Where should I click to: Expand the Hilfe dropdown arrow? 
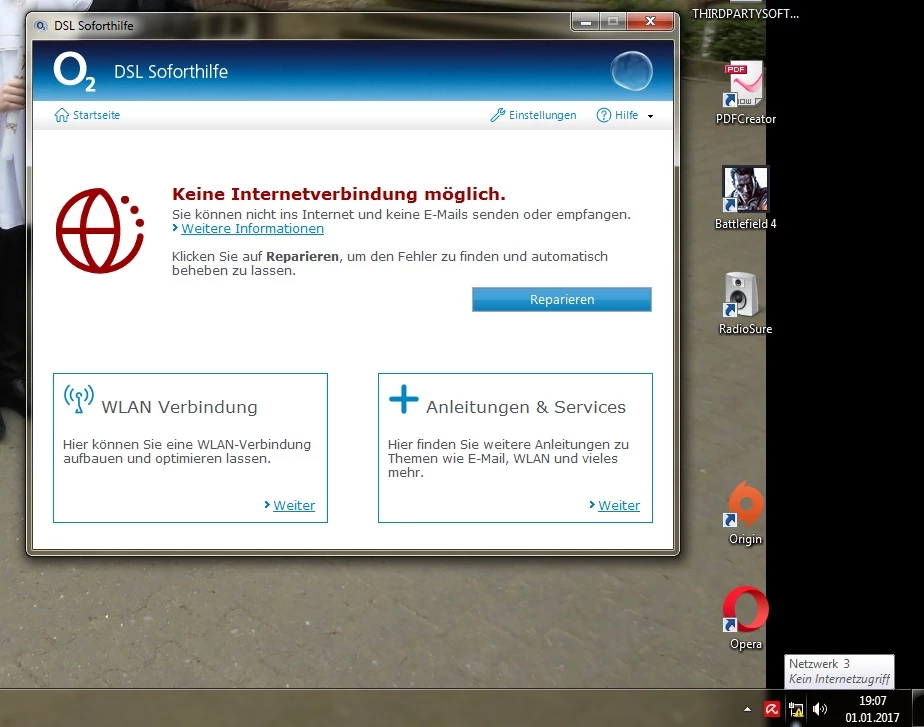650,116
